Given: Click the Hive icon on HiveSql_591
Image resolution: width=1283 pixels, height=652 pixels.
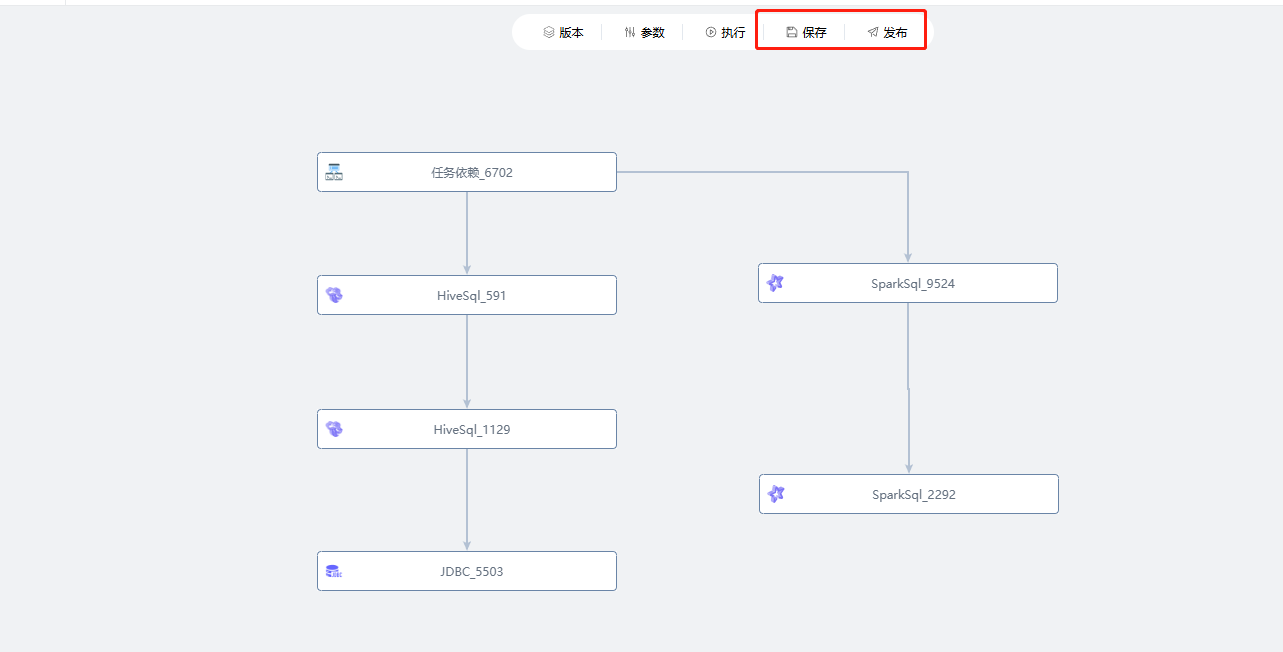Looking at the screenshot, I should 334,295.
